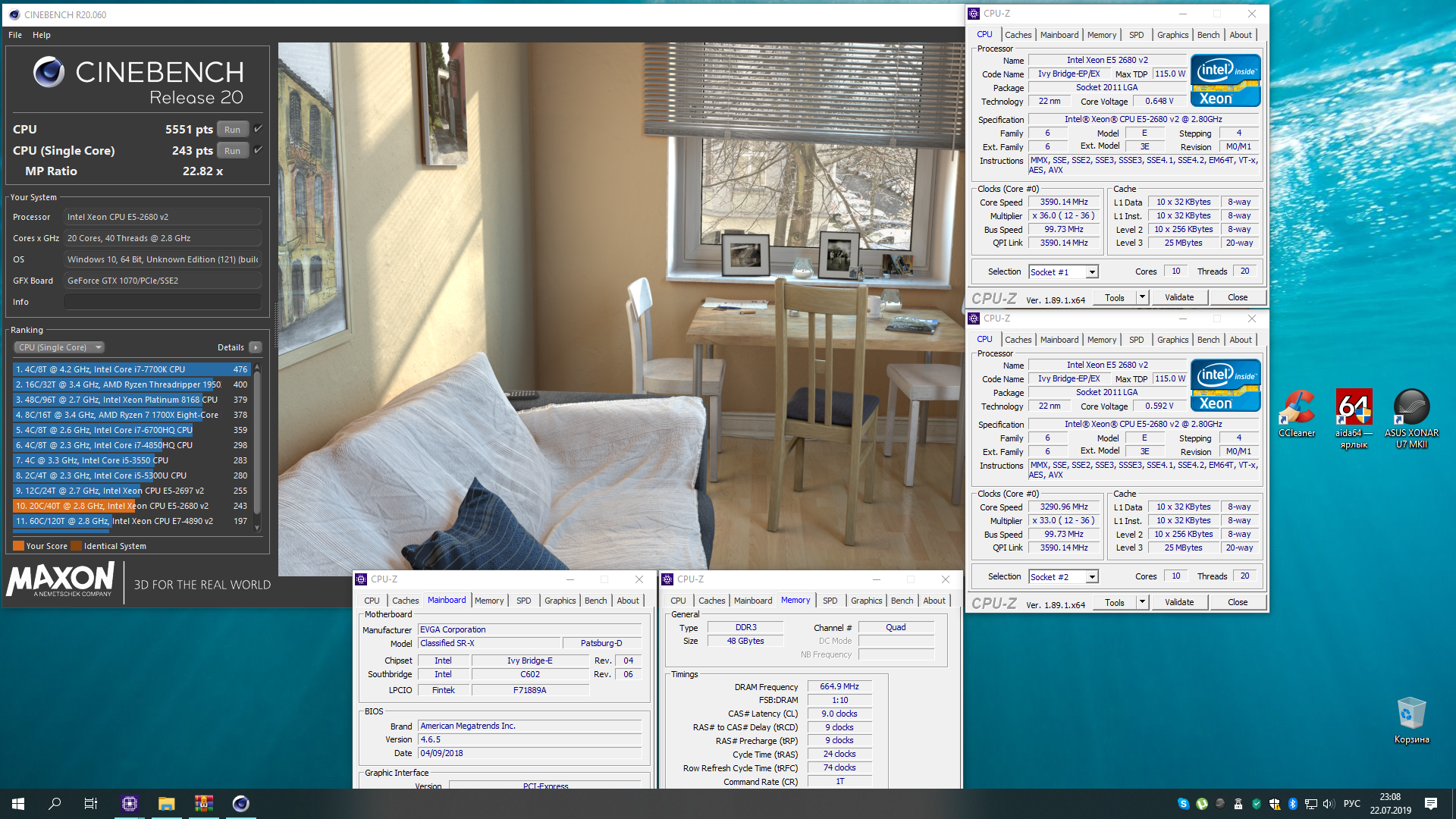Click the Mainboard CPU-Z window title icon
This screenshot has height=819, width=1456.
[361, 579]
